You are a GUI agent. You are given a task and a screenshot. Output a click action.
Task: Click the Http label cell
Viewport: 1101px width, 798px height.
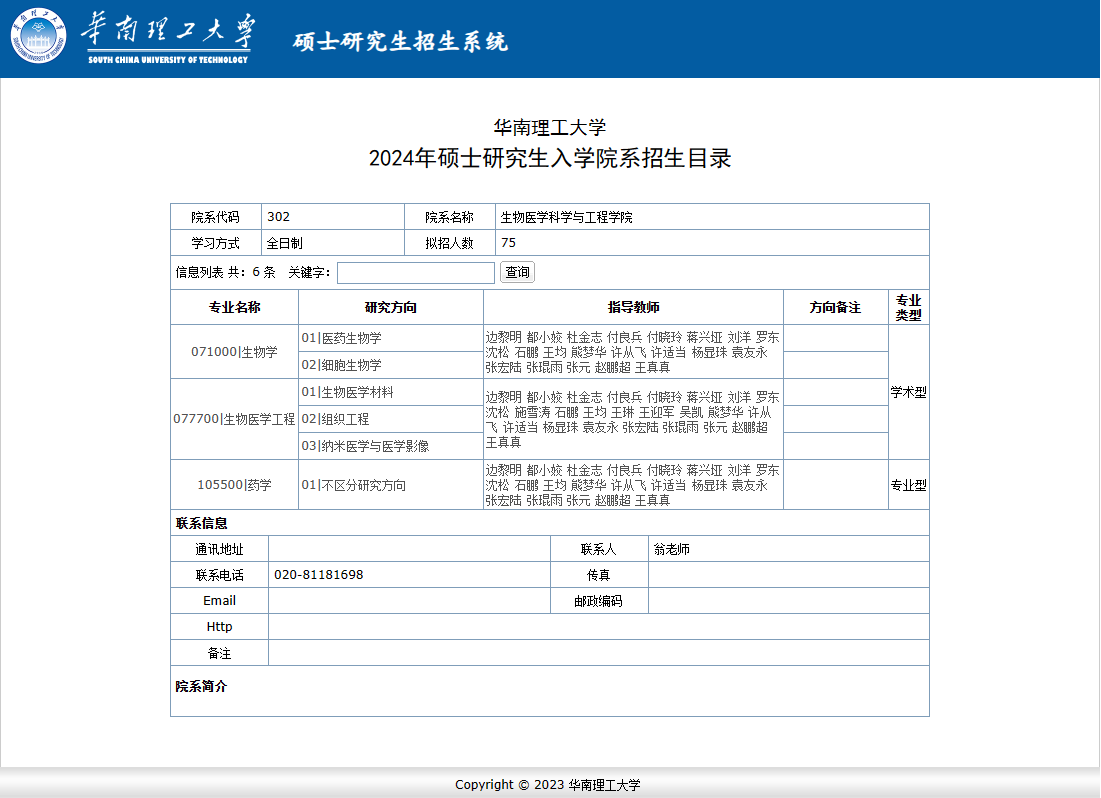pos(220,627)
